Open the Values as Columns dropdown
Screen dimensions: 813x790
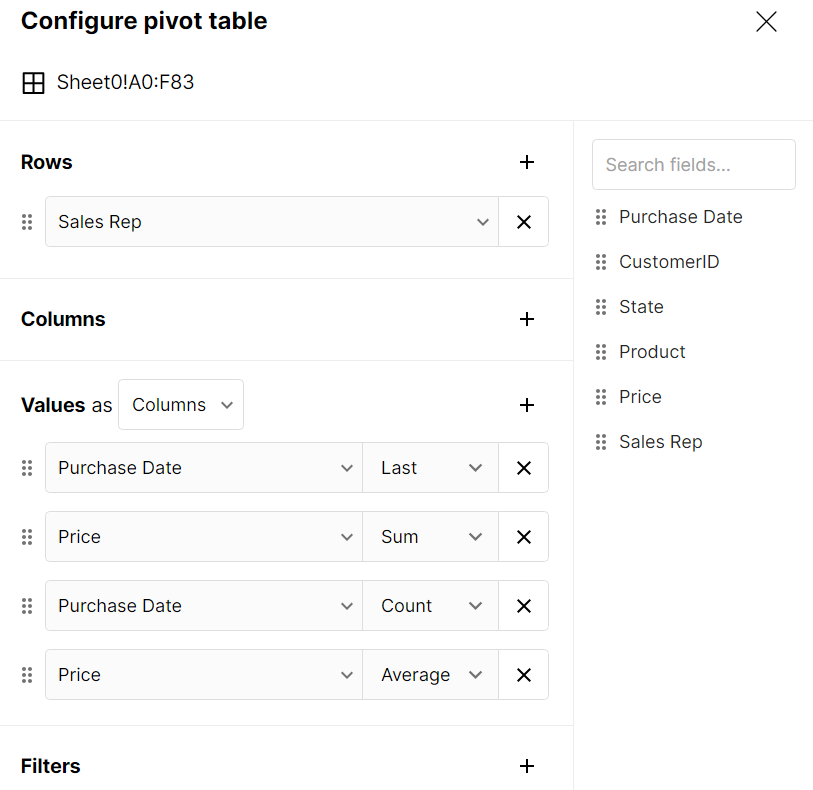pos(181,404)
